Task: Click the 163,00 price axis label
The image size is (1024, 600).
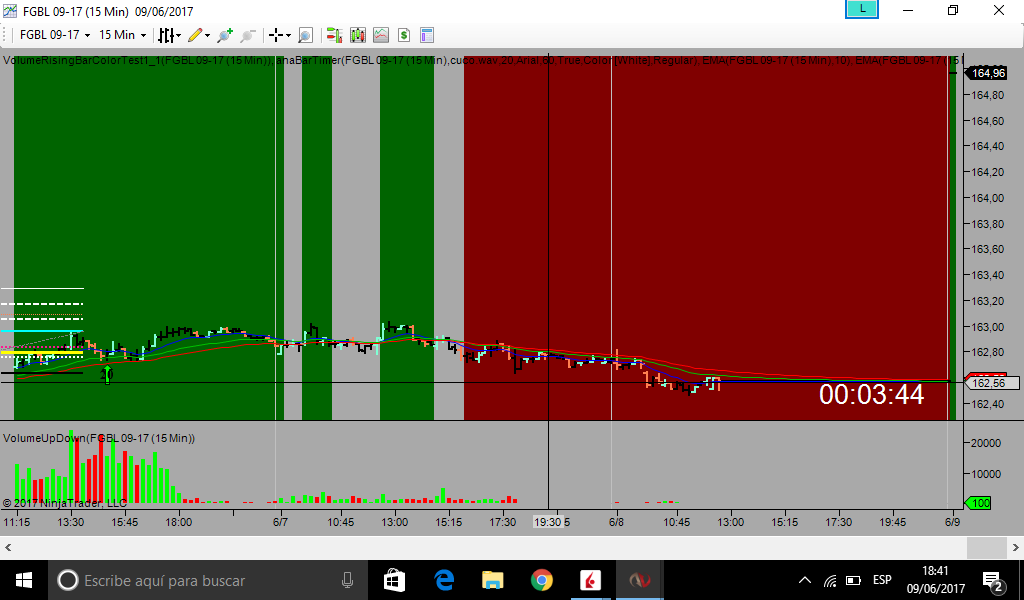Action: [987, 327]
